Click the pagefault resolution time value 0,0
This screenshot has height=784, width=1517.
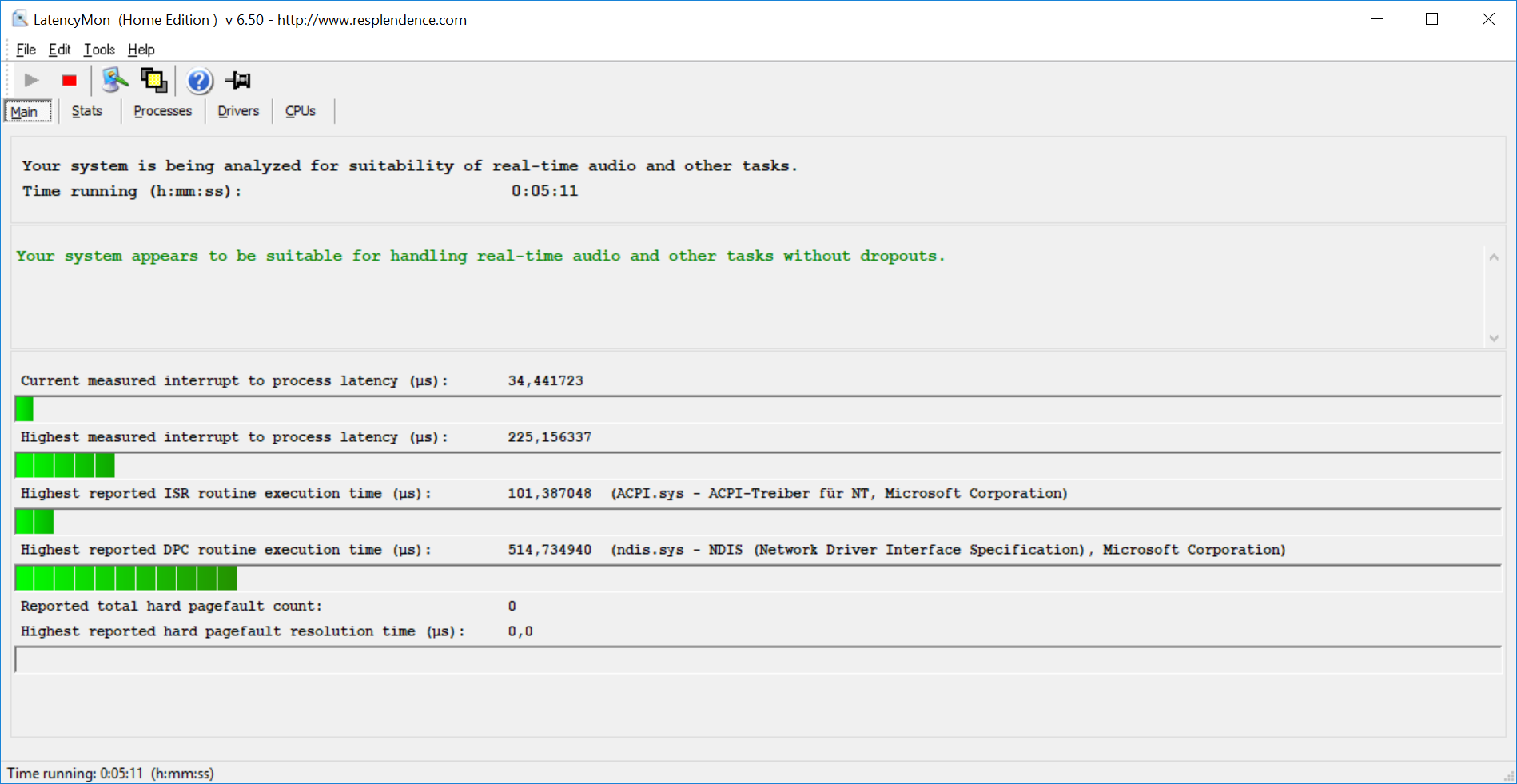(x=520, y=631)
